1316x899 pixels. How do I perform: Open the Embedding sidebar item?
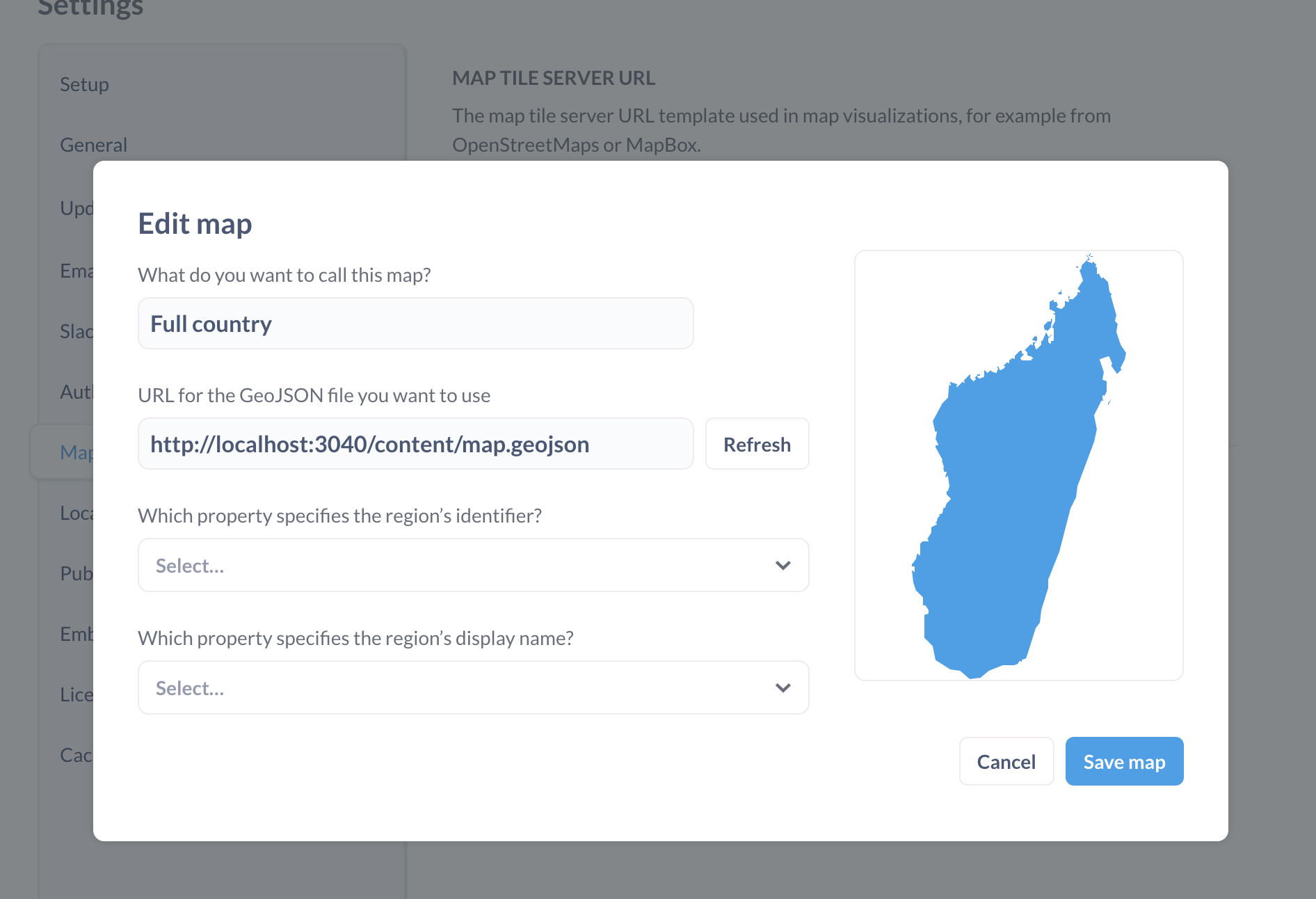76,635
